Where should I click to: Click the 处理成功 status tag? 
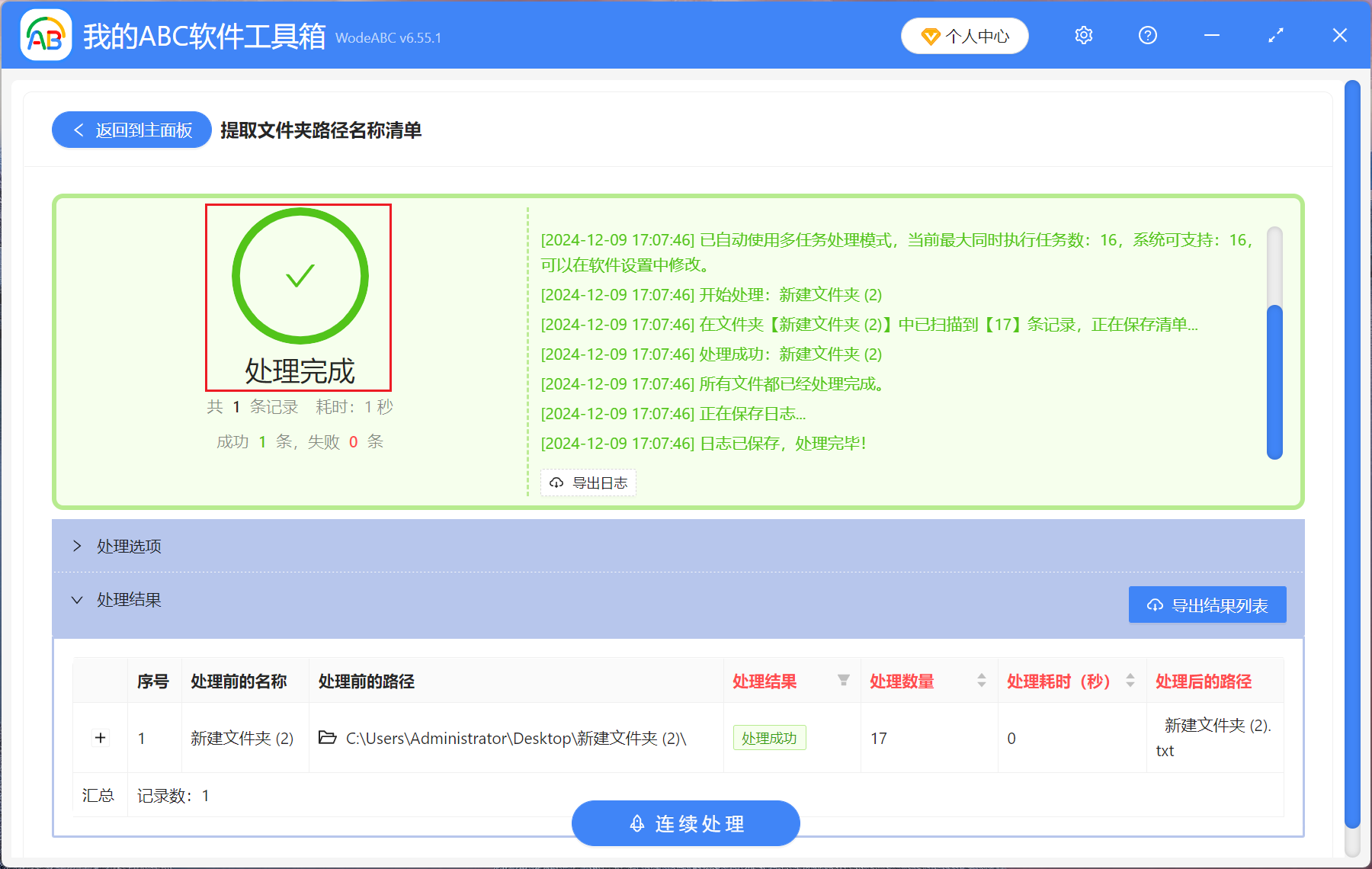pyautogui.click(x=768, y=738)
